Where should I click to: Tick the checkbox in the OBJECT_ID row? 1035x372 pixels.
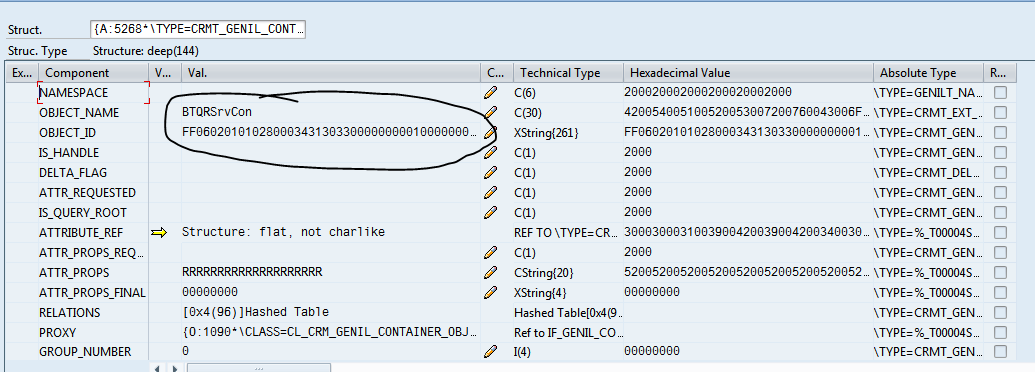tap(1000, 133)
